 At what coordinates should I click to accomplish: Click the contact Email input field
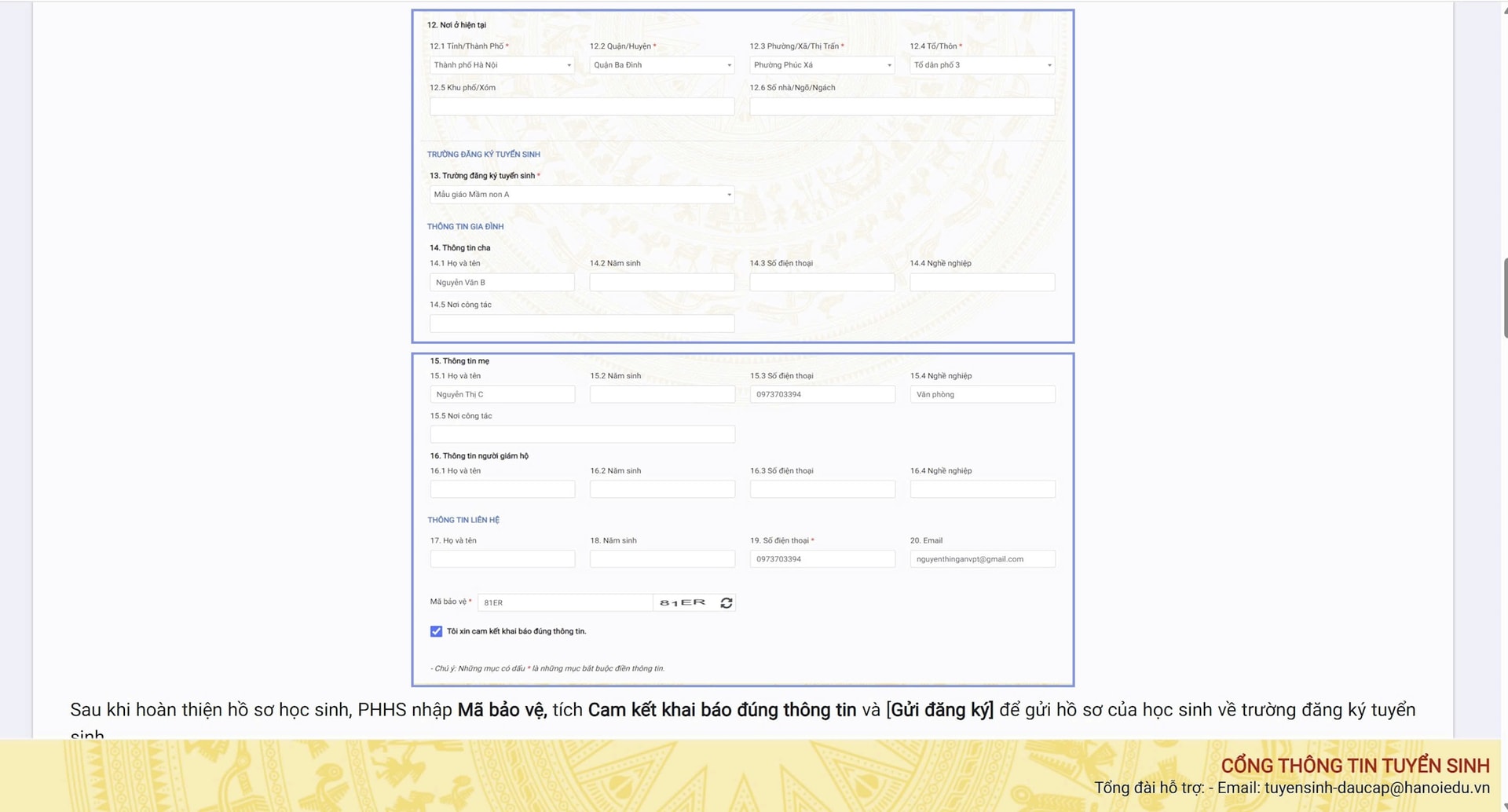pos(982,559)
